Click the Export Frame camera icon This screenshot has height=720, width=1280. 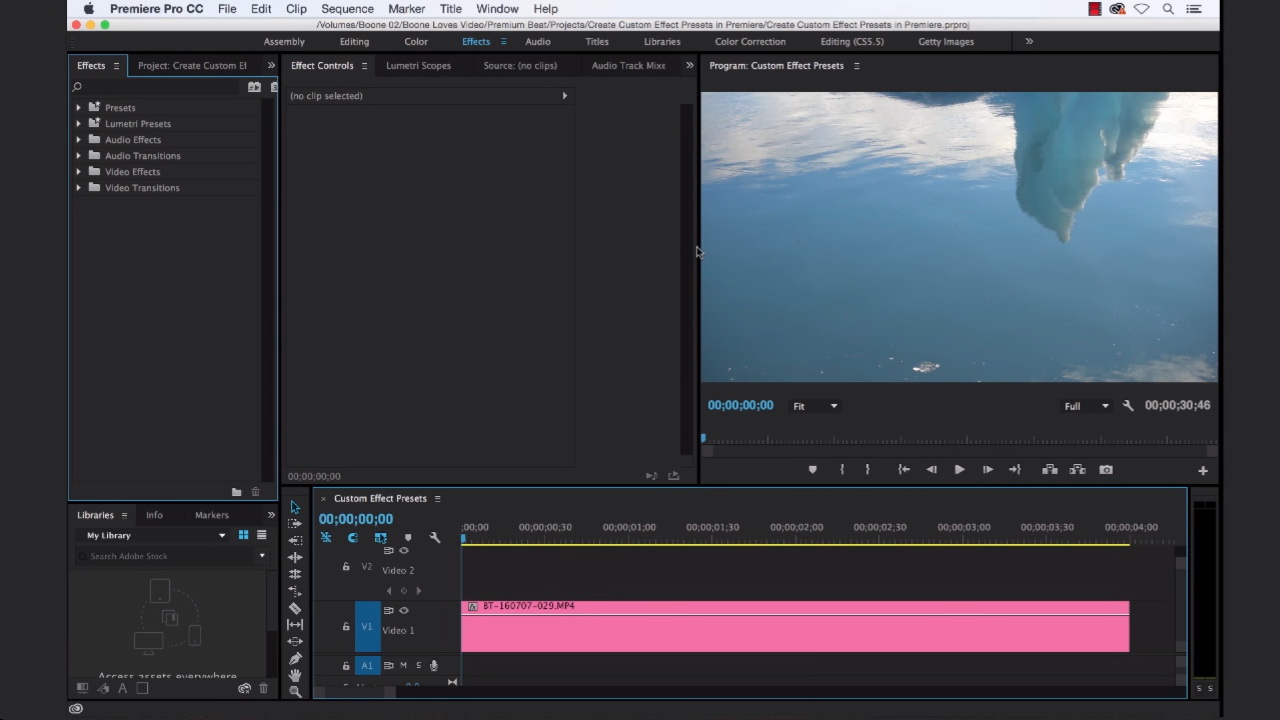click(x=1106, y=470)
